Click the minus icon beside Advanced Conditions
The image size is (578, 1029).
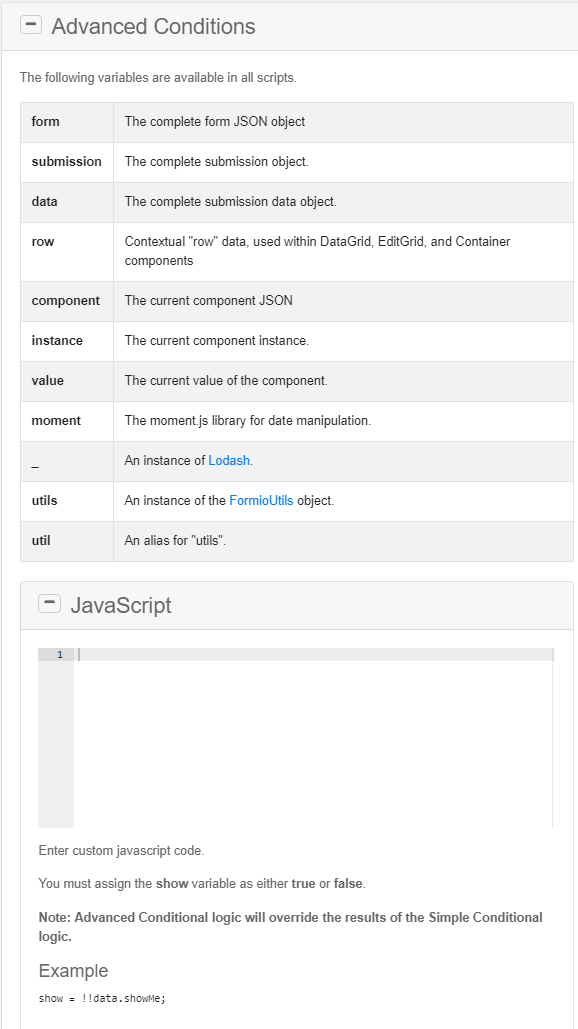31,24
